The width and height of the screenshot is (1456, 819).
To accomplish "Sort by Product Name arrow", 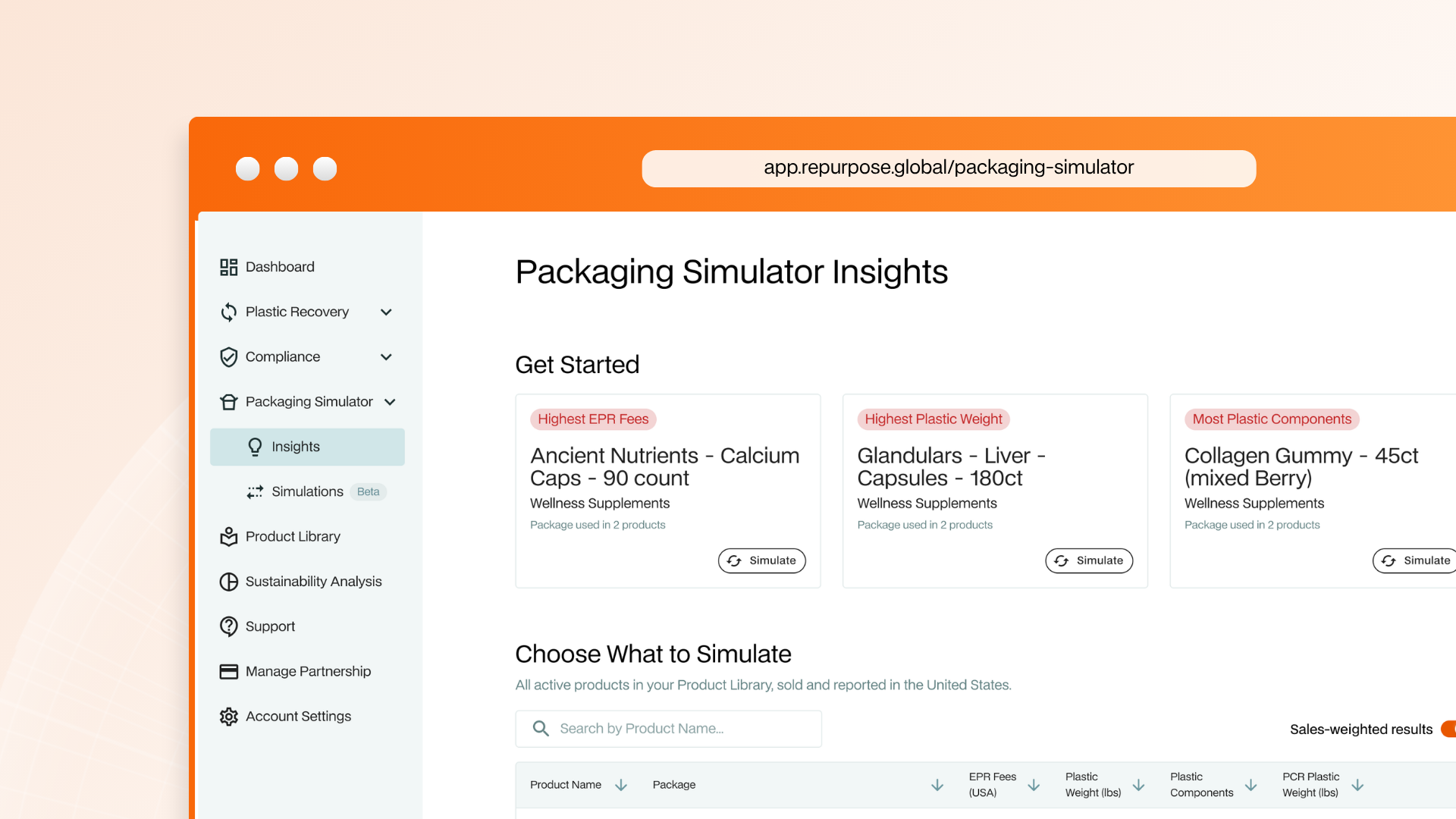I will (x=621, y=785).
